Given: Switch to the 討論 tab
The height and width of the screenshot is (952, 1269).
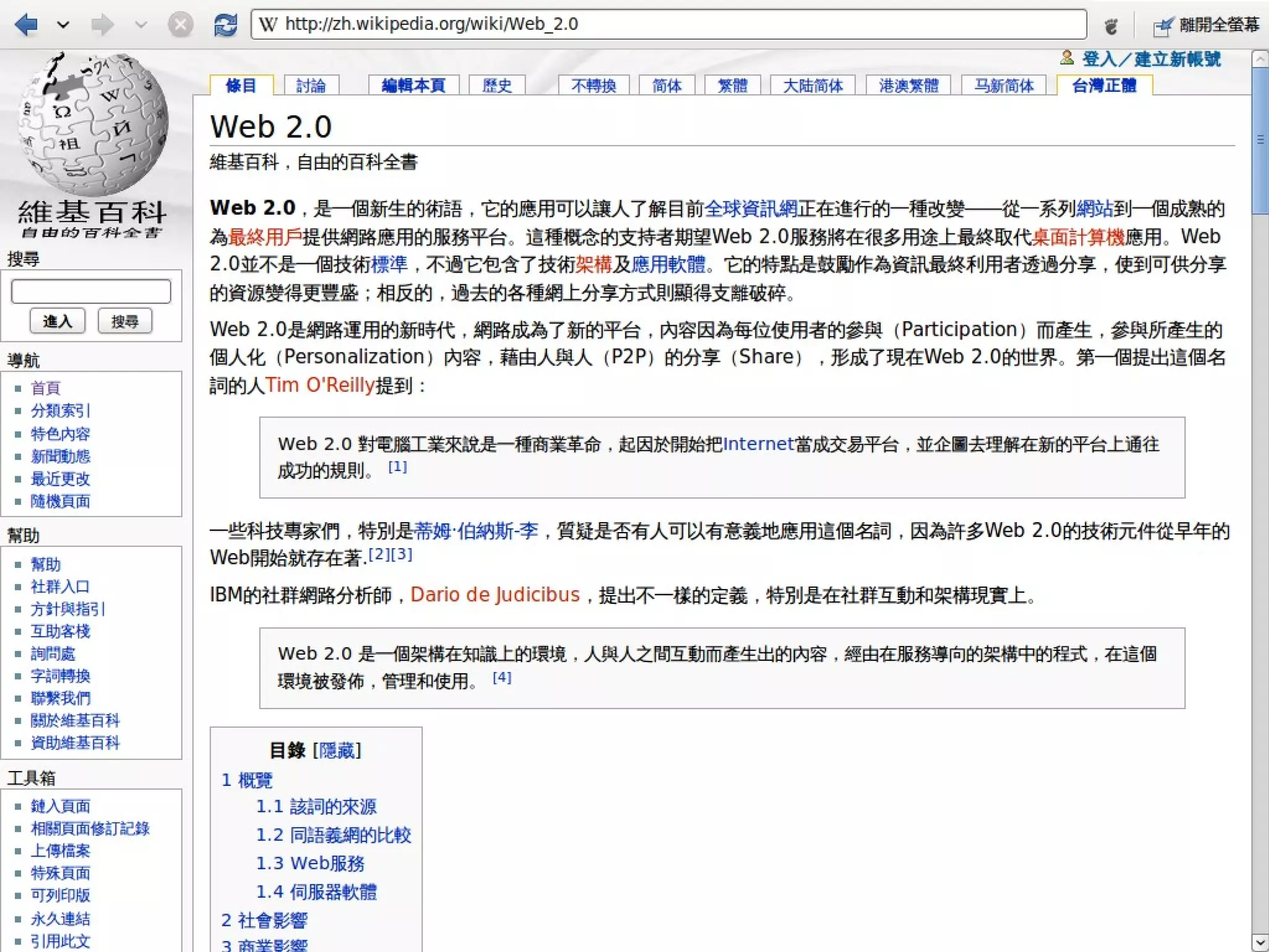Looking at the screenshot, I should [x=311, y=85].
